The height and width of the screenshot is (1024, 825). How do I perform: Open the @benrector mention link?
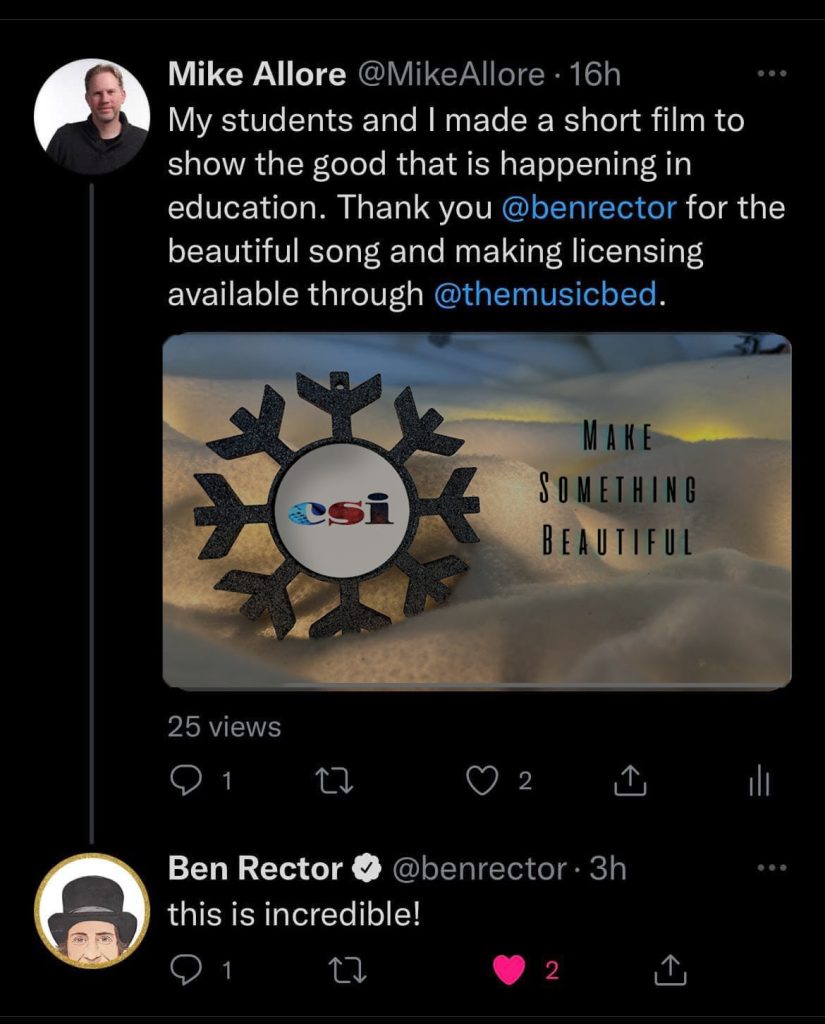[588, 208]
